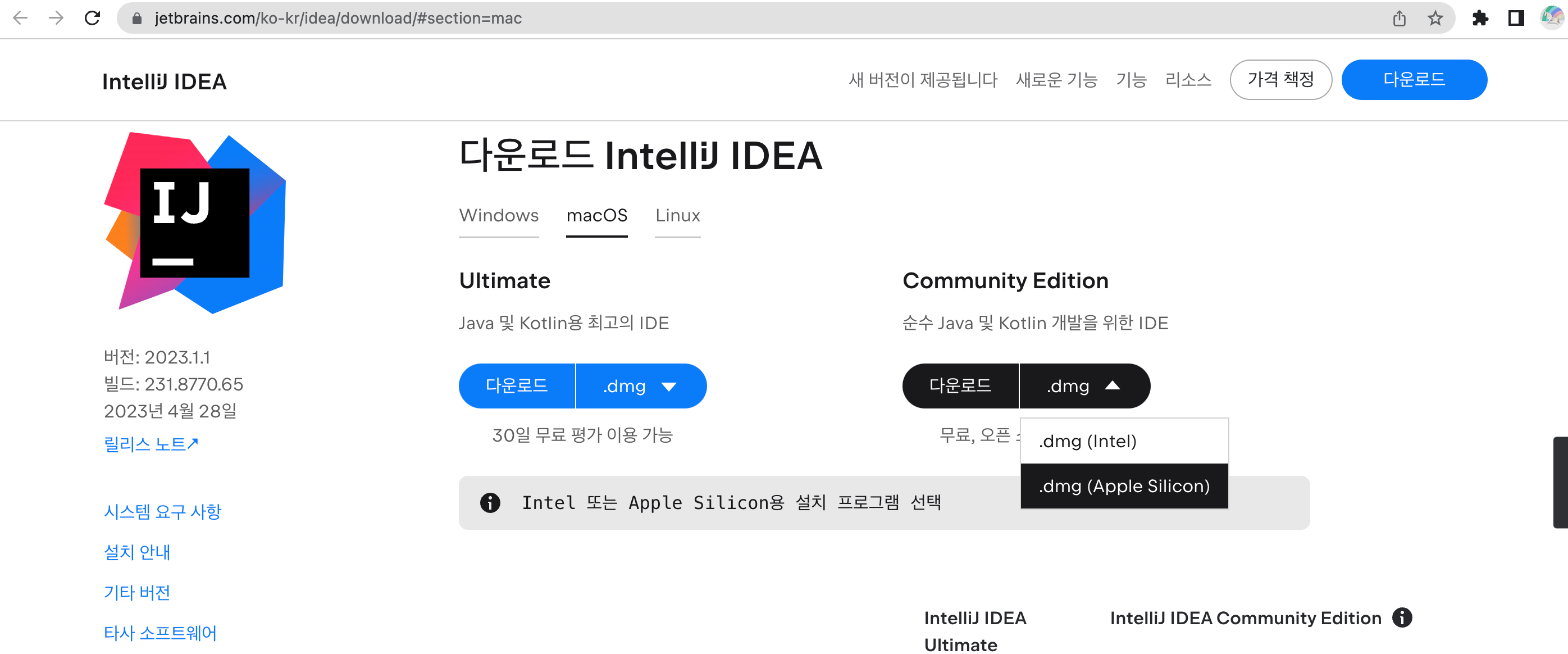The height and width of the screenshot is (654, 1568).
Task: Click the browser forward arrow
Action: (56, 19)
